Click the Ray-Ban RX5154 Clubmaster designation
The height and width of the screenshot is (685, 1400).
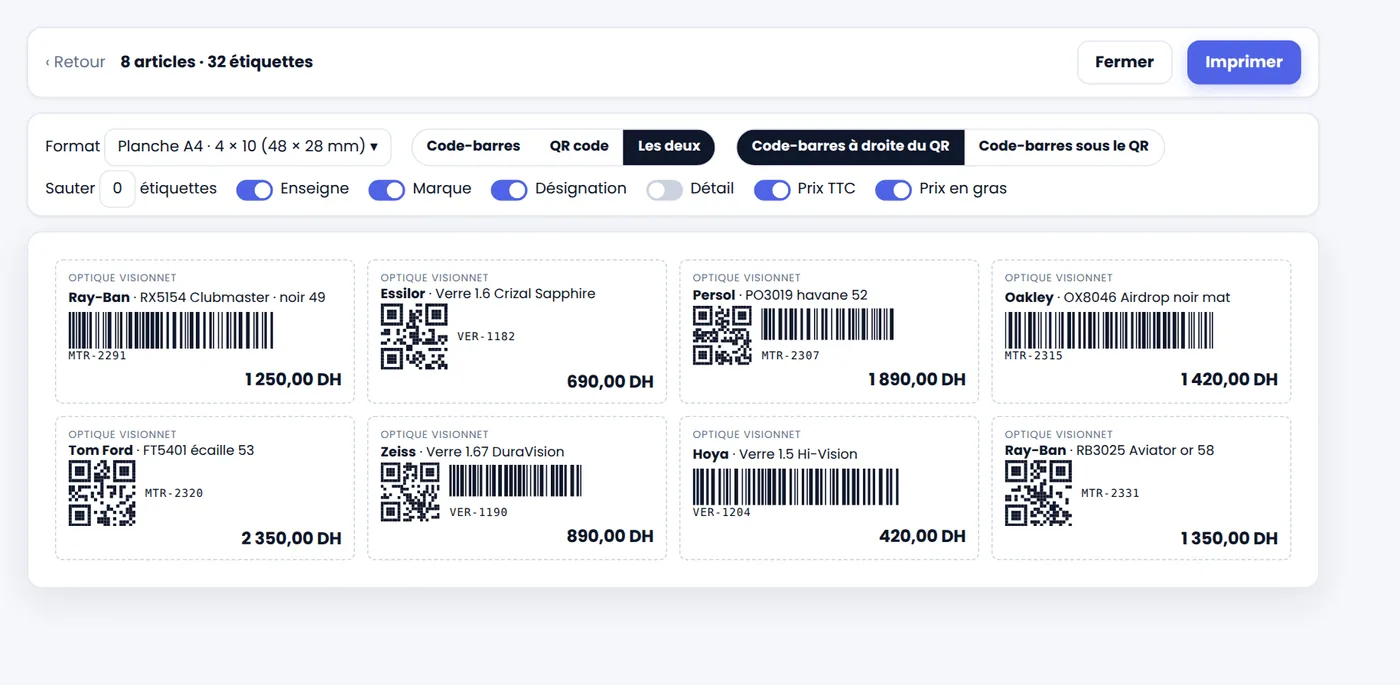197,297
